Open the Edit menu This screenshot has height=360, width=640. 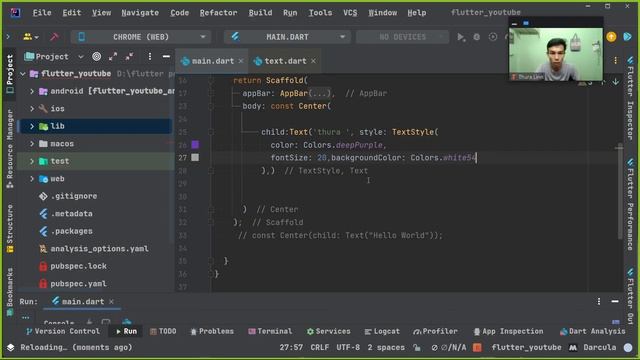(71, 13)
